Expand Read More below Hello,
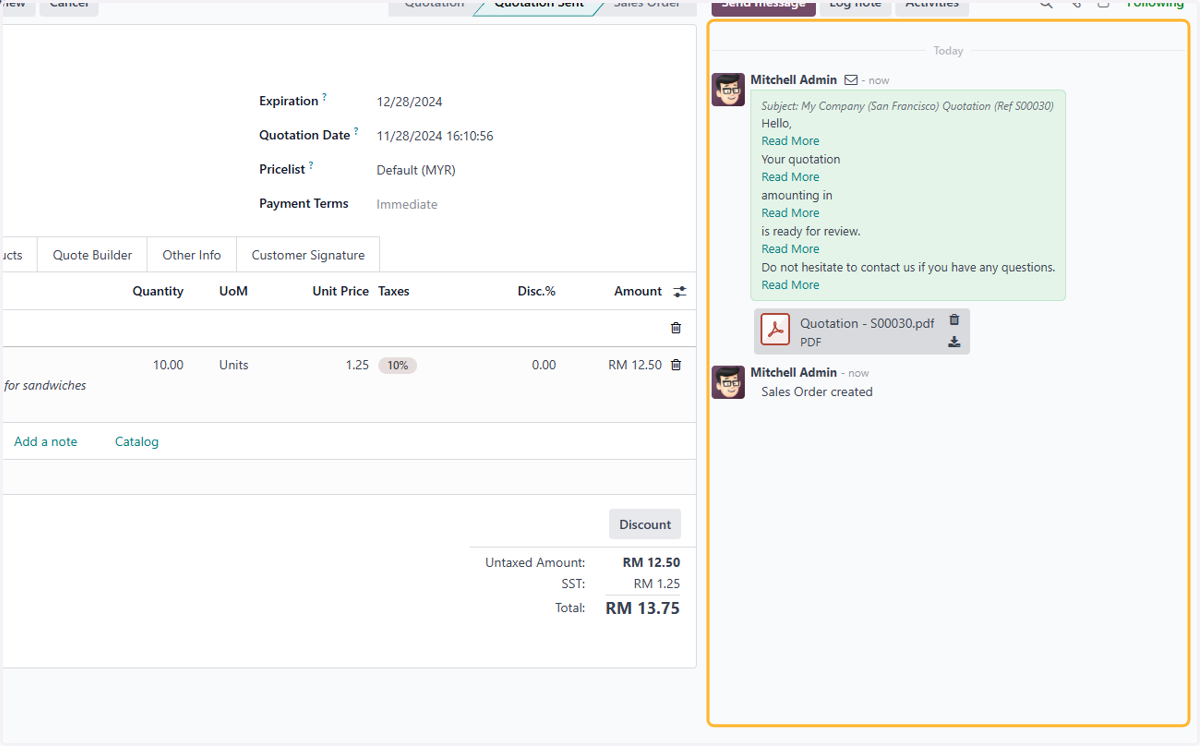1200x746 pixels. [790, 141]
